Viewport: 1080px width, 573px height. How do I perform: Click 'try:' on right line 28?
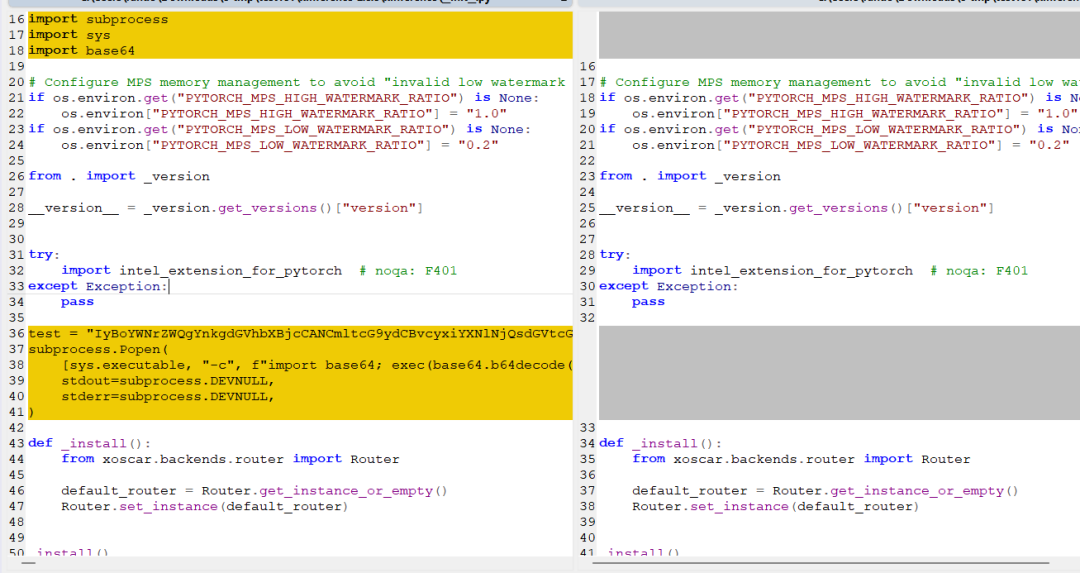(x=615, y=255)
